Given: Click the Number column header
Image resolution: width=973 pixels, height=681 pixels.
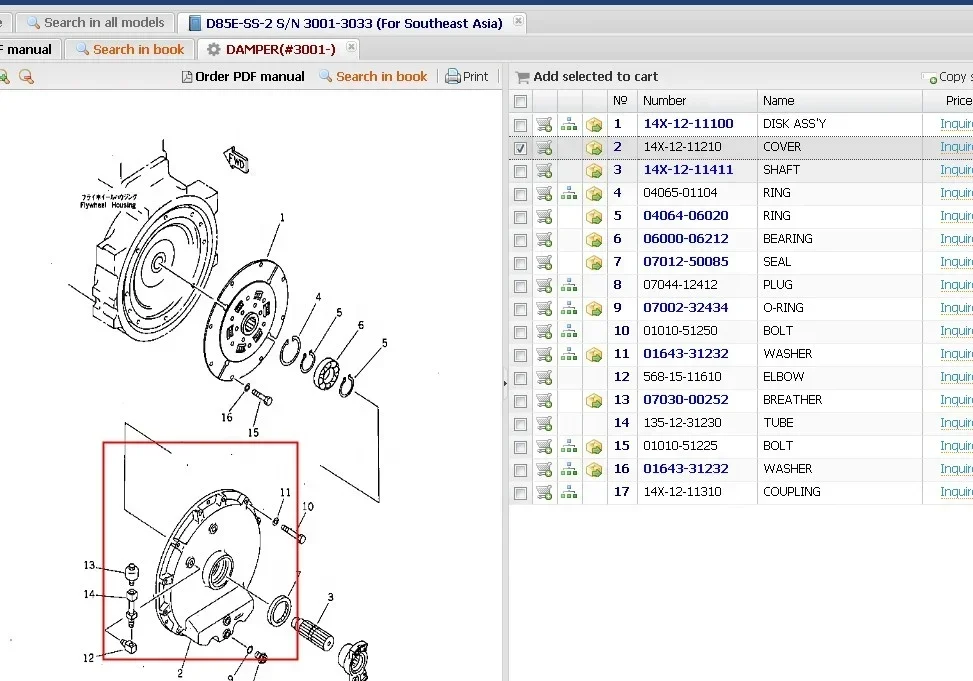Looking at the screenshot, I should (665, 101).
